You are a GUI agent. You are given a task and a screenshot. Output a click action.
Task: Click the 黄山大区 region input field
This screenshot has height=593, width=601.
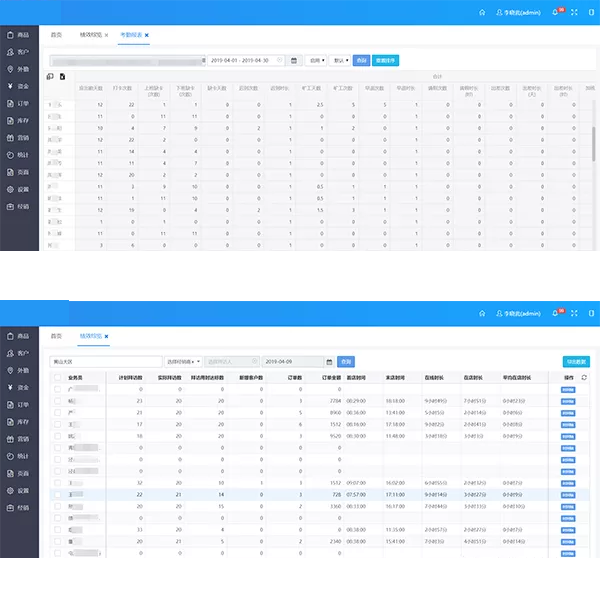[105, 361]
